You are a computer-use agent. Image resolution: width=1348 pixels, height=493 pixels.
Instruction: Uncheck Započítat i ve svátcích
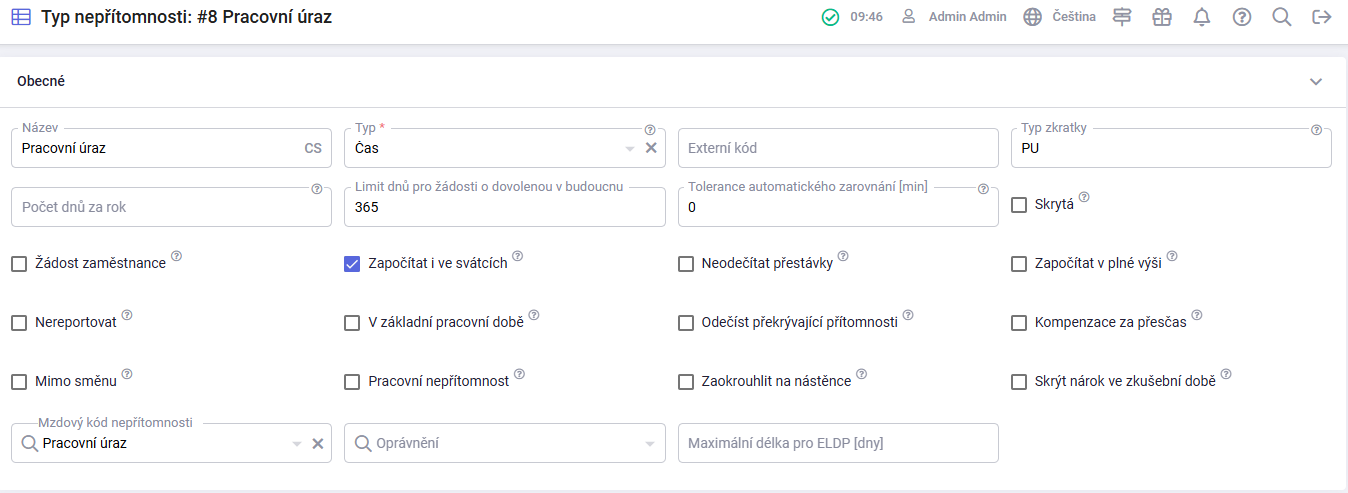(x=352, y=264)
